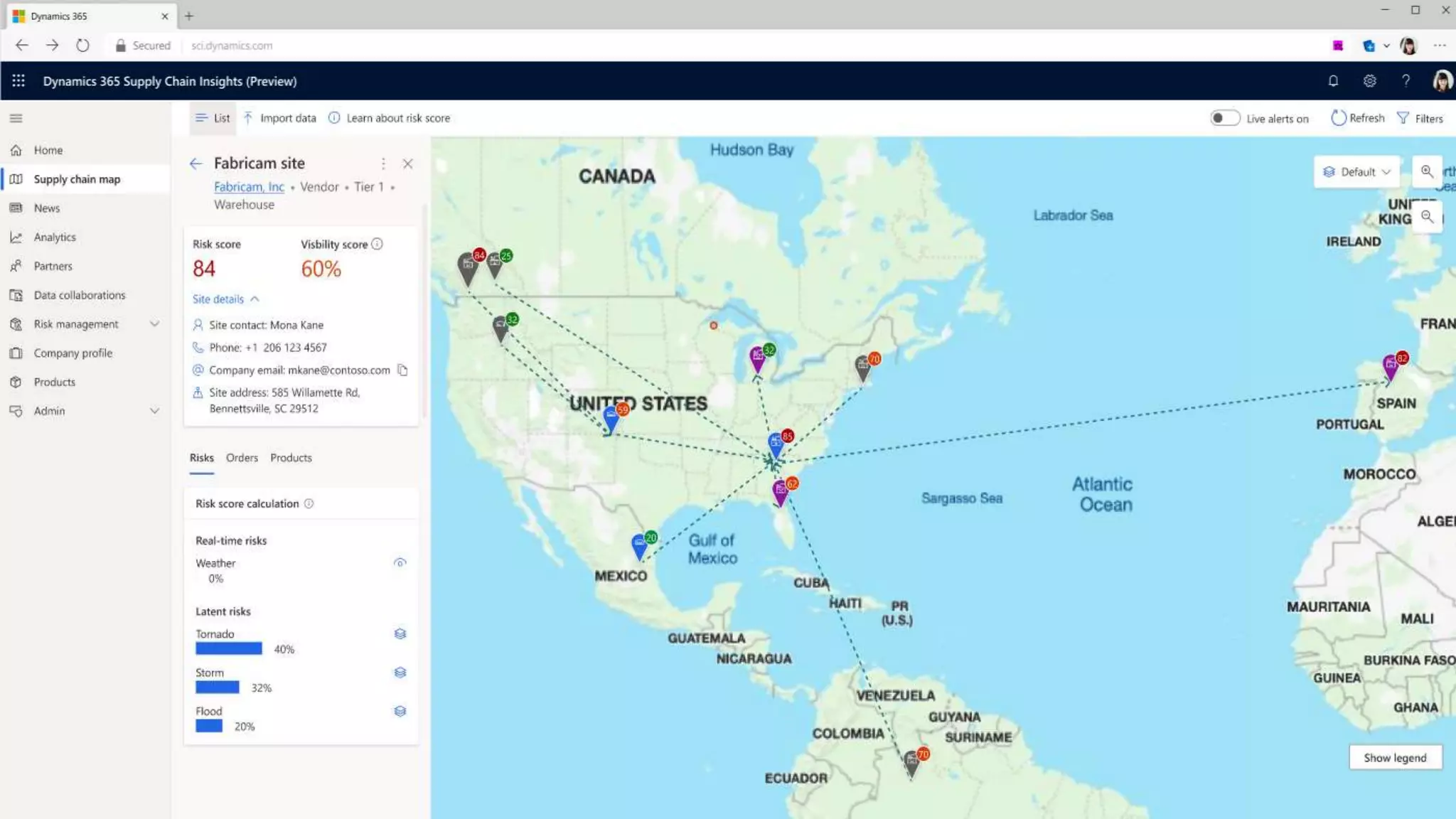Viewport: 1456px width, 819px height.
Task: Open Analytics in the sidebar
Action: pos(55,237)
